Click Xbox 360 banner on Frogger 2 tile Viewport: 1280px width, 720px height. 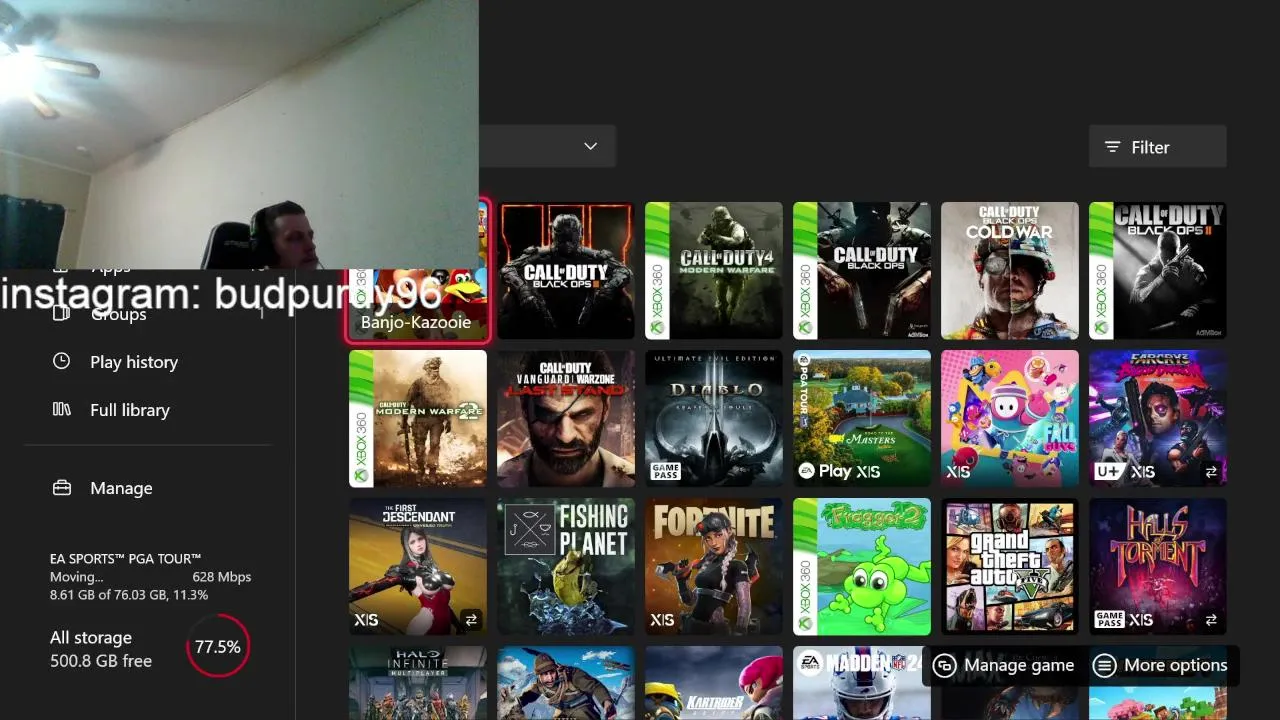pyautogui.click(x=805, y=566)
